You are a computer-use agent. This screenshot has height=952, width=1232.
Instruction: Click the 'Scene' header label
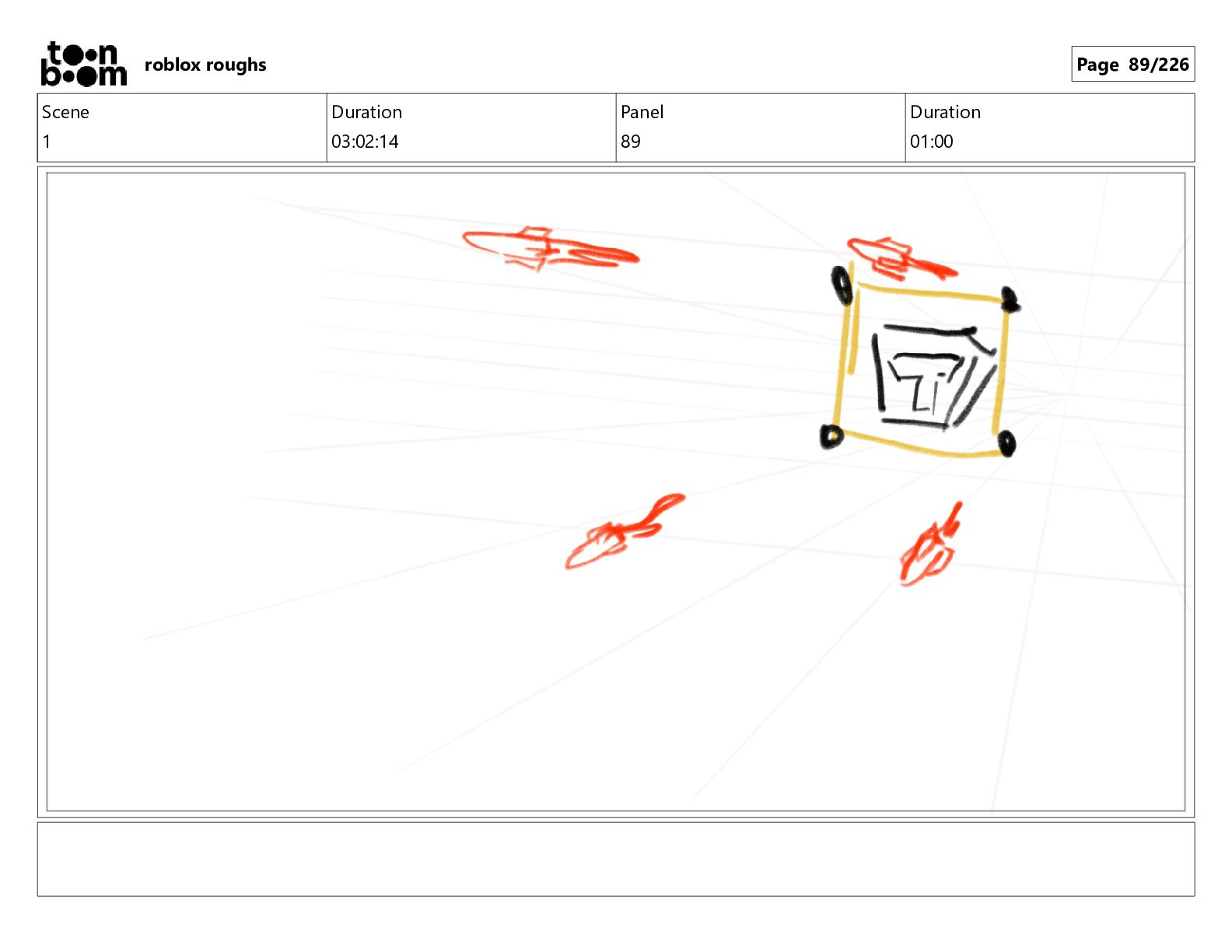65,112
